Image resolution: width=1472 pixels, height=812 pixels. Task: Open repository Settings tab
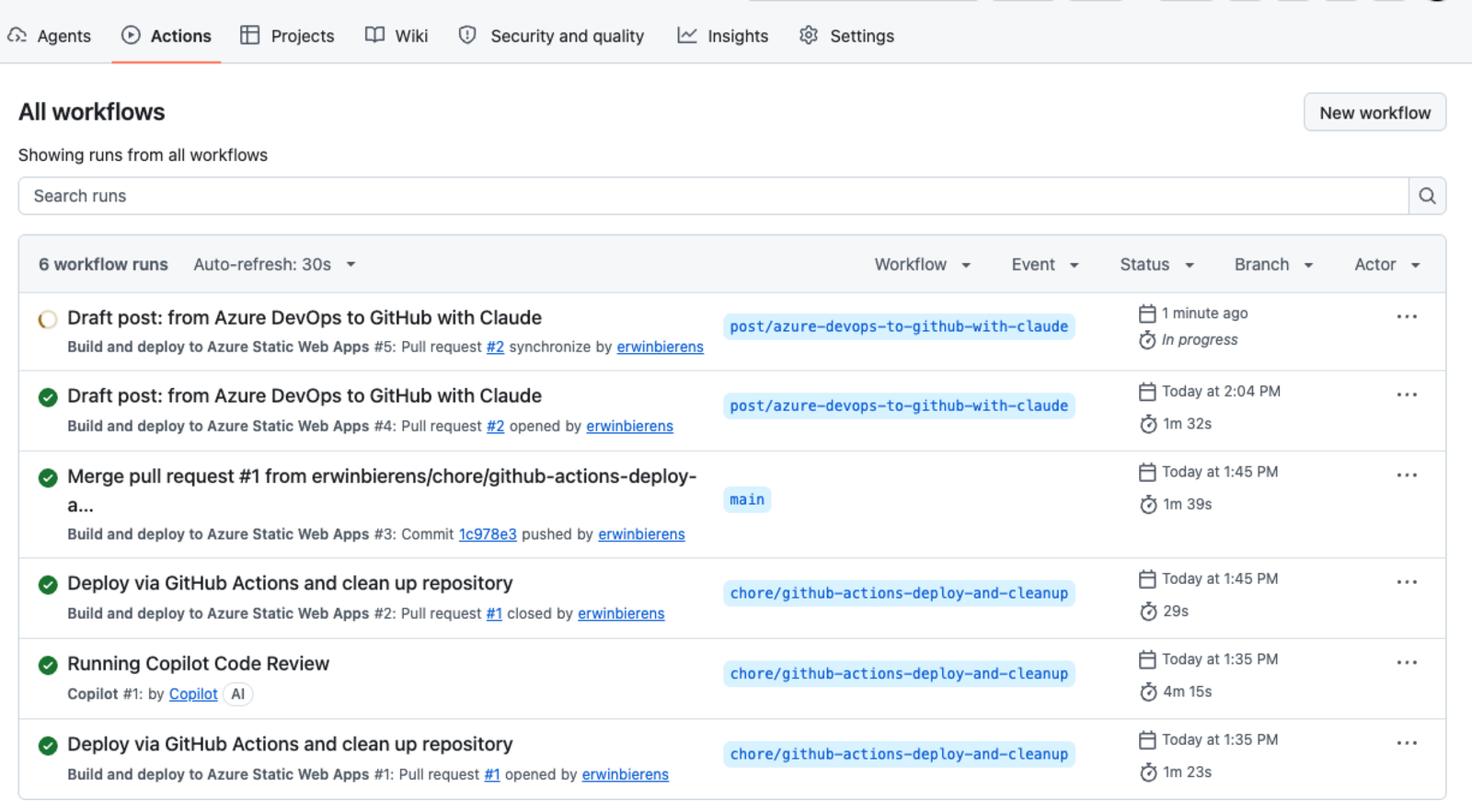point(846,36)
